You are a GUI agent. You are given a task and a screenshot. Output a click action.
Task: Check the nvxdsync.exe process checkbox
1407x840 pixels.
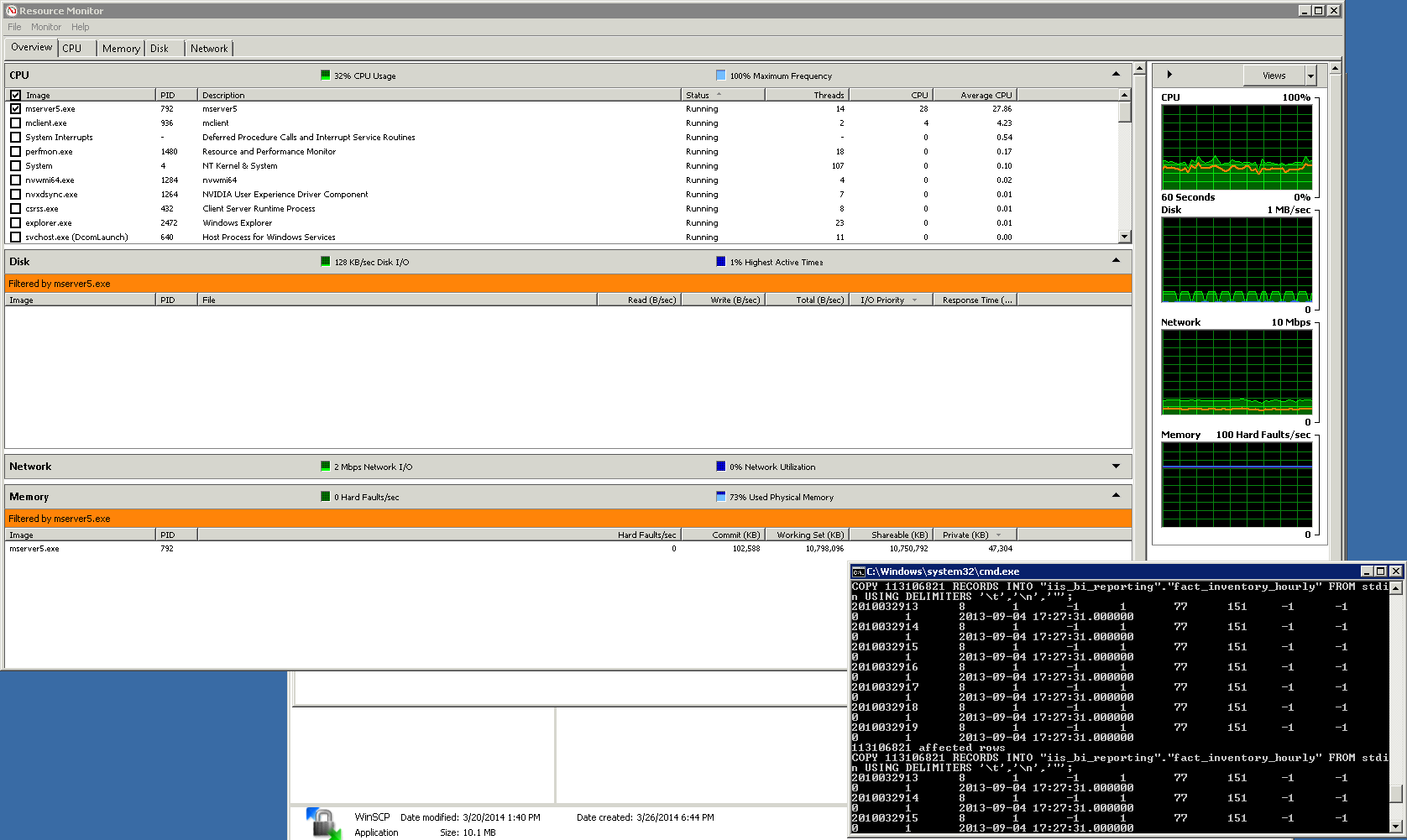click(x=15, y=194)
